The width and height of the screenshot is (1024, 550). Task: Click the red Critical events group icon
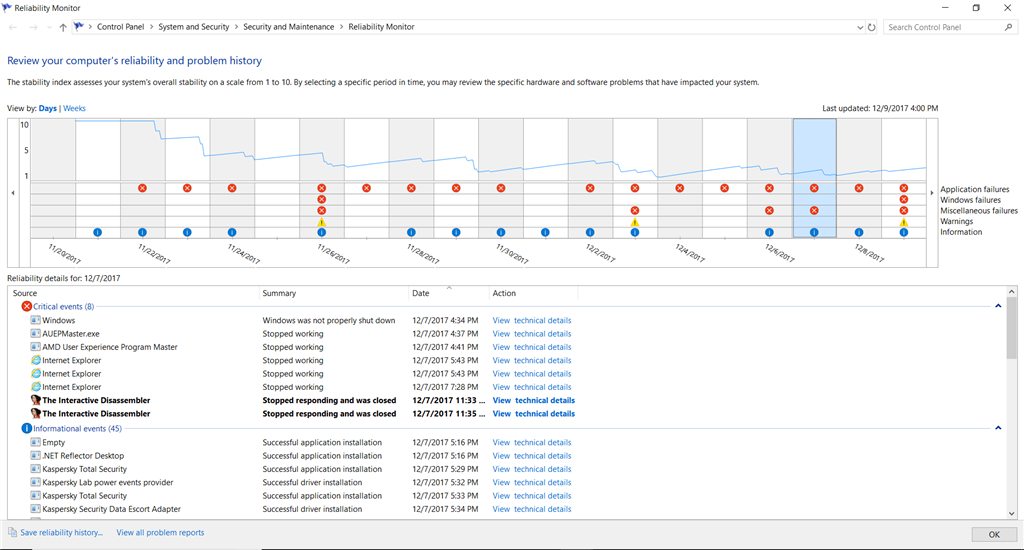pyautogui.click(x=27, y=306)
